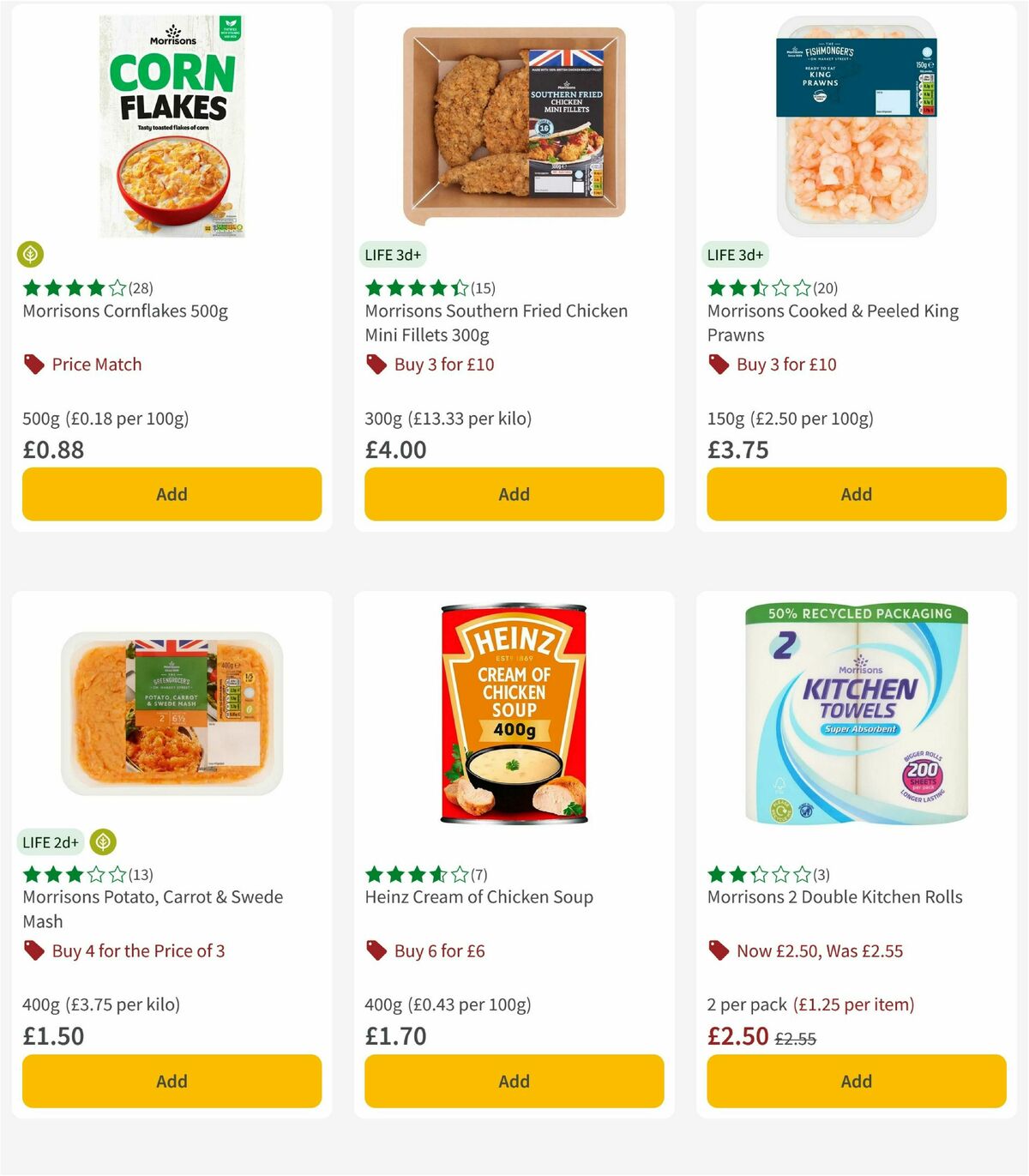Select the fourth star on the prawns rating
This screenshot has height=1176, width=1029.
[781, 287]
